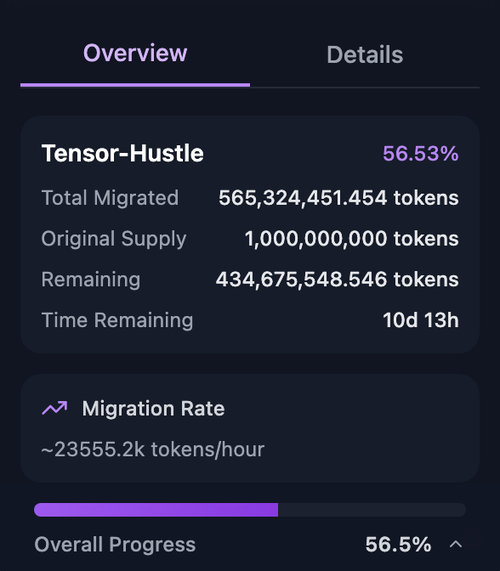Select the Tensor-Hustle title
Image resolution: width=500 pixels, height=571 pixels.
coord(122,153)
